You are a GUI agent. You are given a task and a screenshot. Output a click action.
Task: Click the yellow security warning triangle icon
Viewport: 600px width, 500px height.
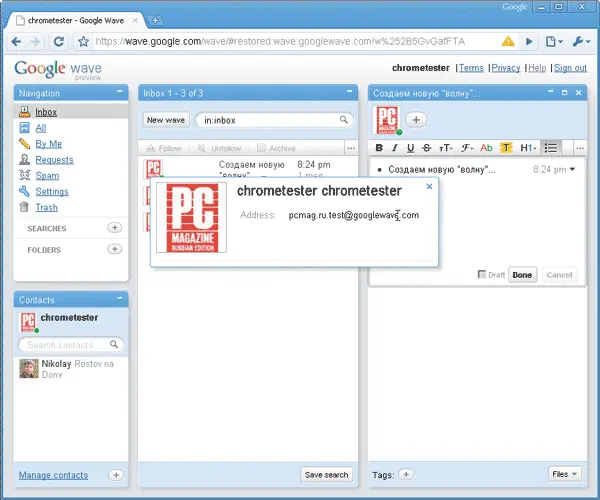[508, 41]
